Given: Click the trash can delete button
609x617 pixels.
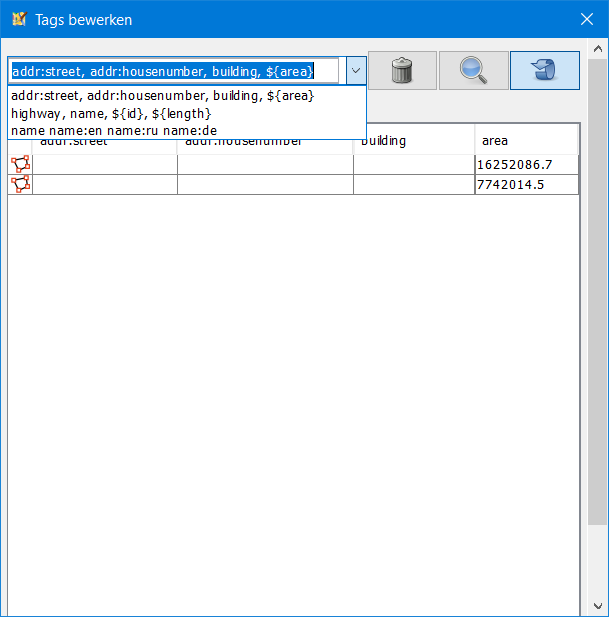Looking at the screenshot, I should [402, 70].
